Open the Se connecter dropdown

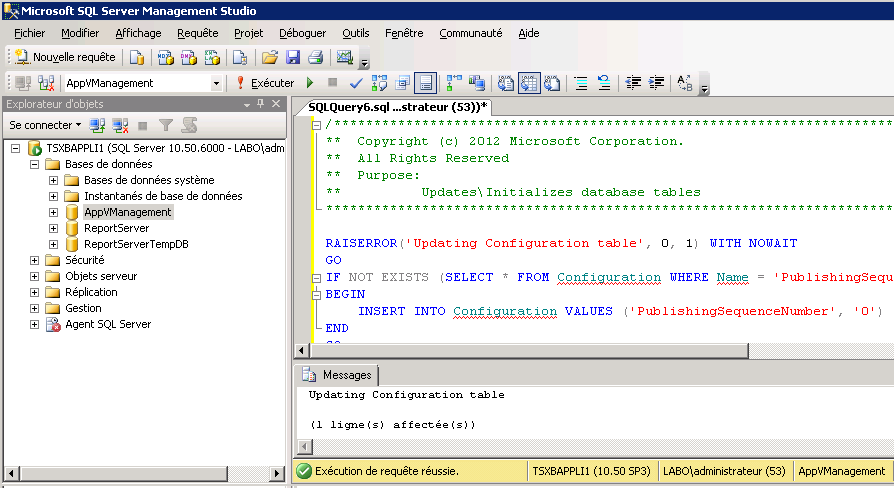(45, 125)
